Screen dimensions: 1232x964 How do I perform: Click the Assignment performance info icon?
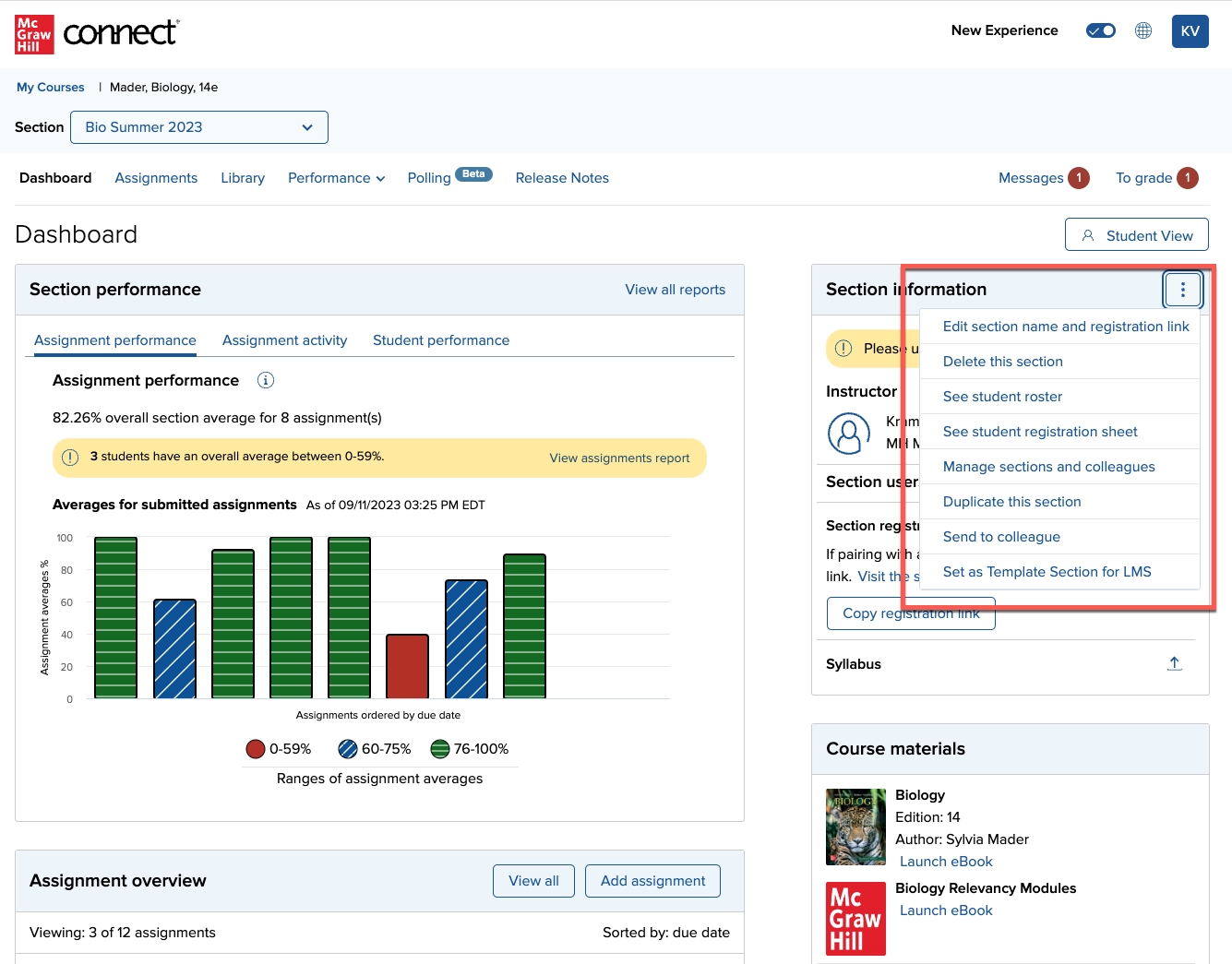tap(266, 380)
